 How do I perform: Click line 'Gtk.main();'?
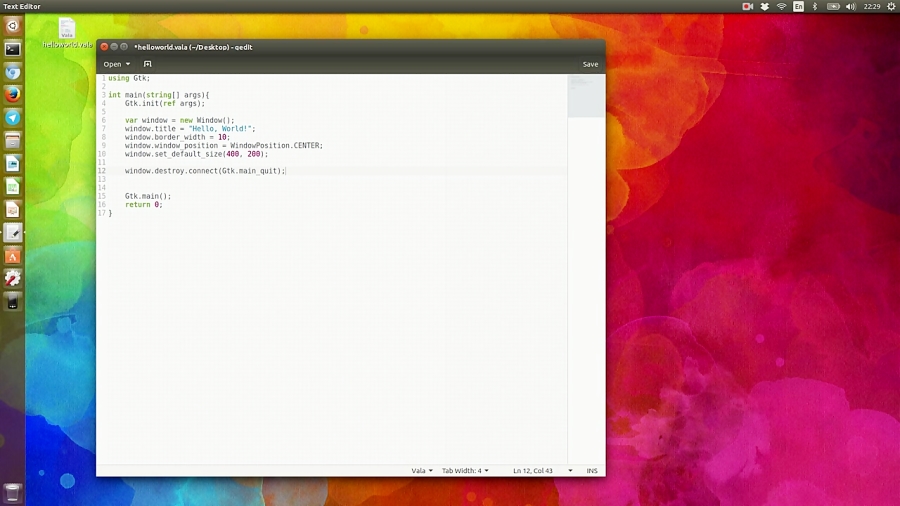click(148, 196)
